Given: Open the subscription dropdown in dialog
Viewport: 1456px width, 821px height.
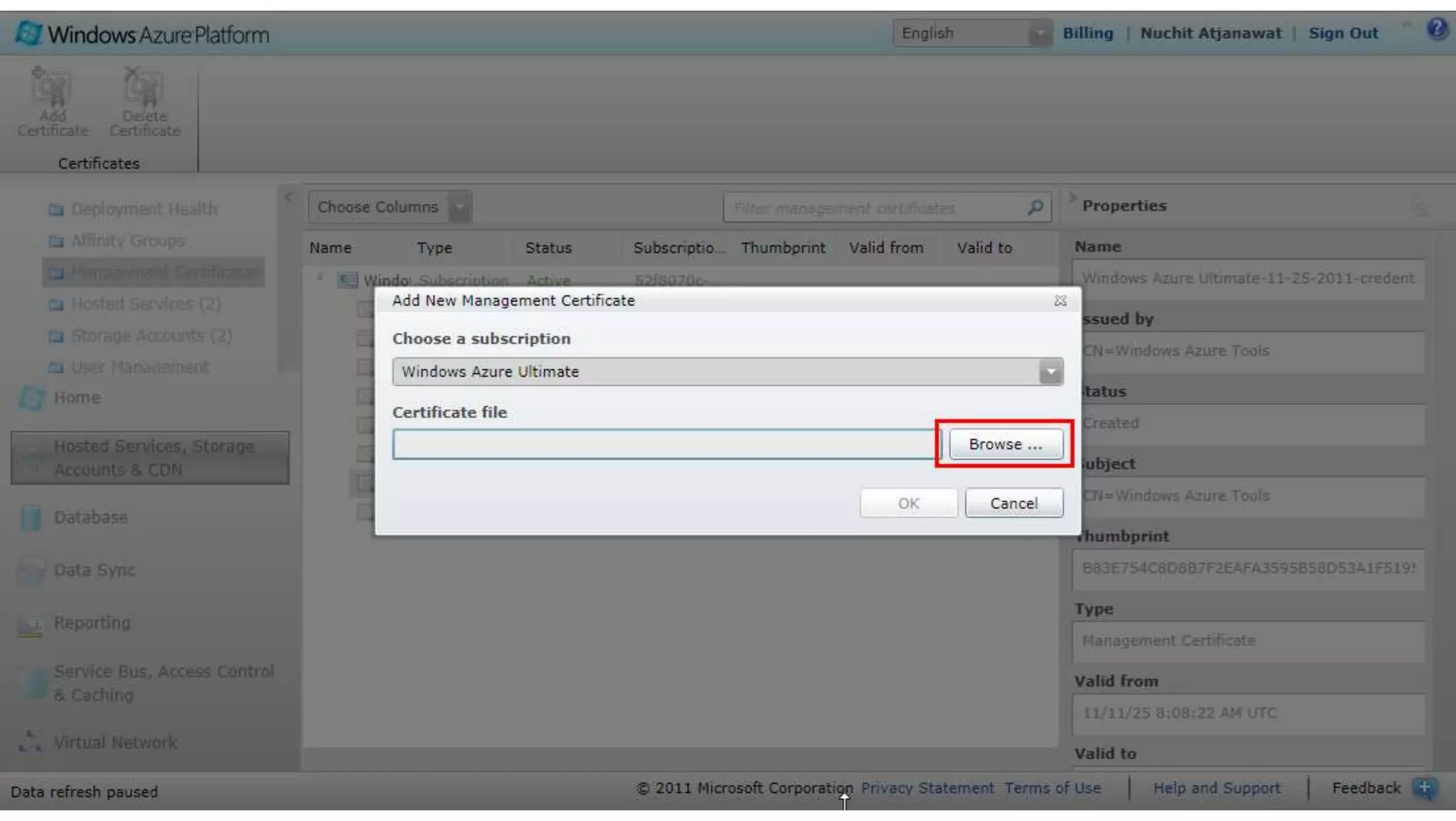Looking at the screenshot, I should point(1050,372).
